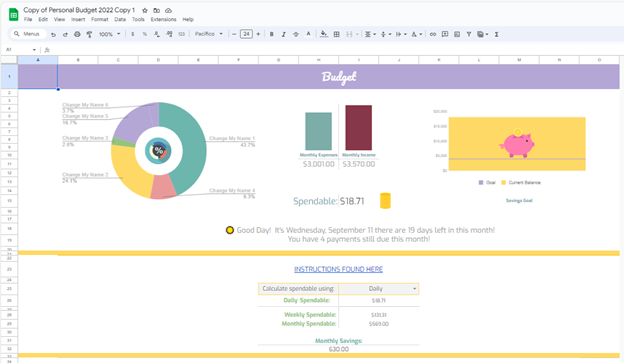Click the Goal legend swatch in savings chart
The image size is (624, 363).
481,183
